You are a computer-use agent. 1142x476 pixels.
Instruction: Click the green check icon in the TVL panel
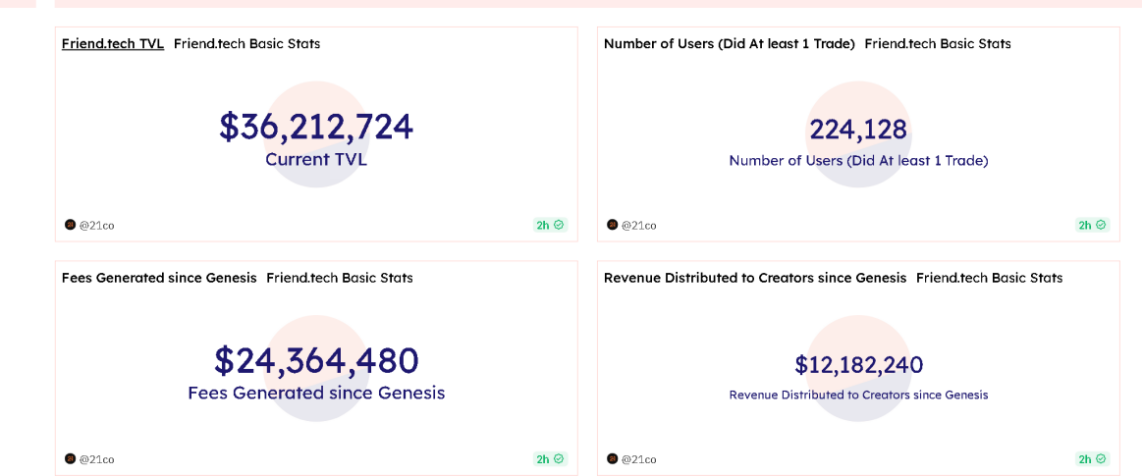(559, 225)
